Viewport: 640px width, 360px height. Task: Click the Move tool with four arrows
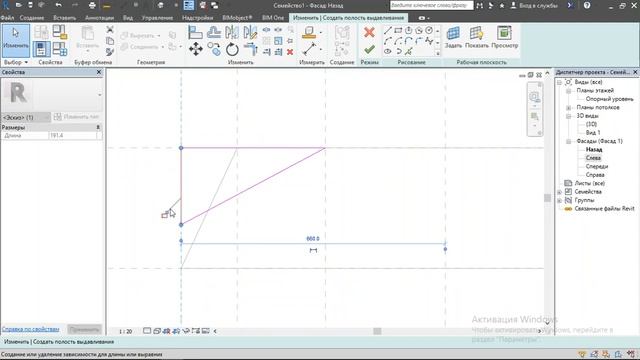coord(196,49)
